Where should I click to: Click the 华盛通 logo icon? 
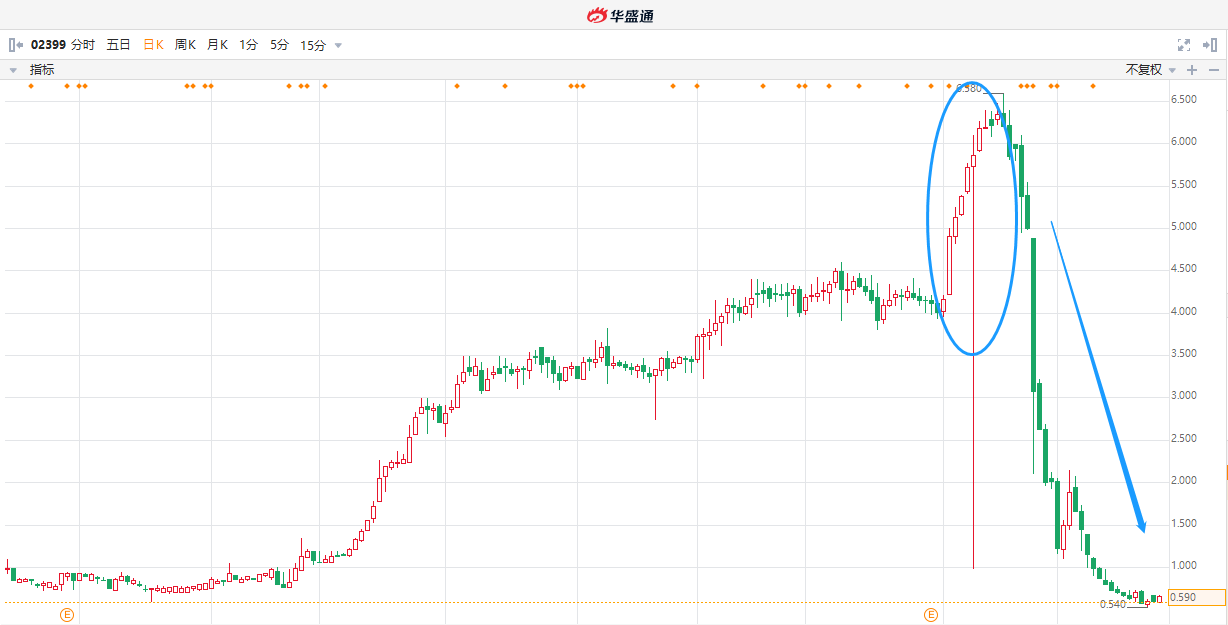point(597,15)
